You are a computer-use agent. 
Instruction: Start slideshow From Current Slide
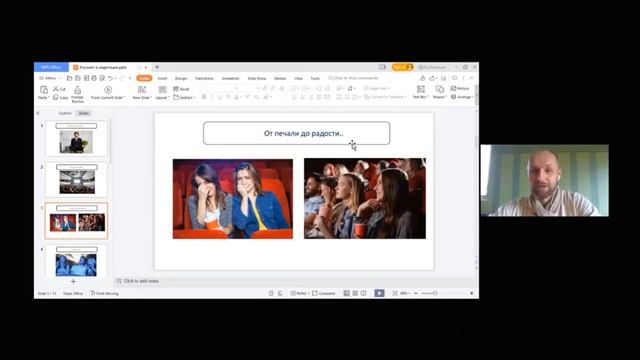click(108, 93)
